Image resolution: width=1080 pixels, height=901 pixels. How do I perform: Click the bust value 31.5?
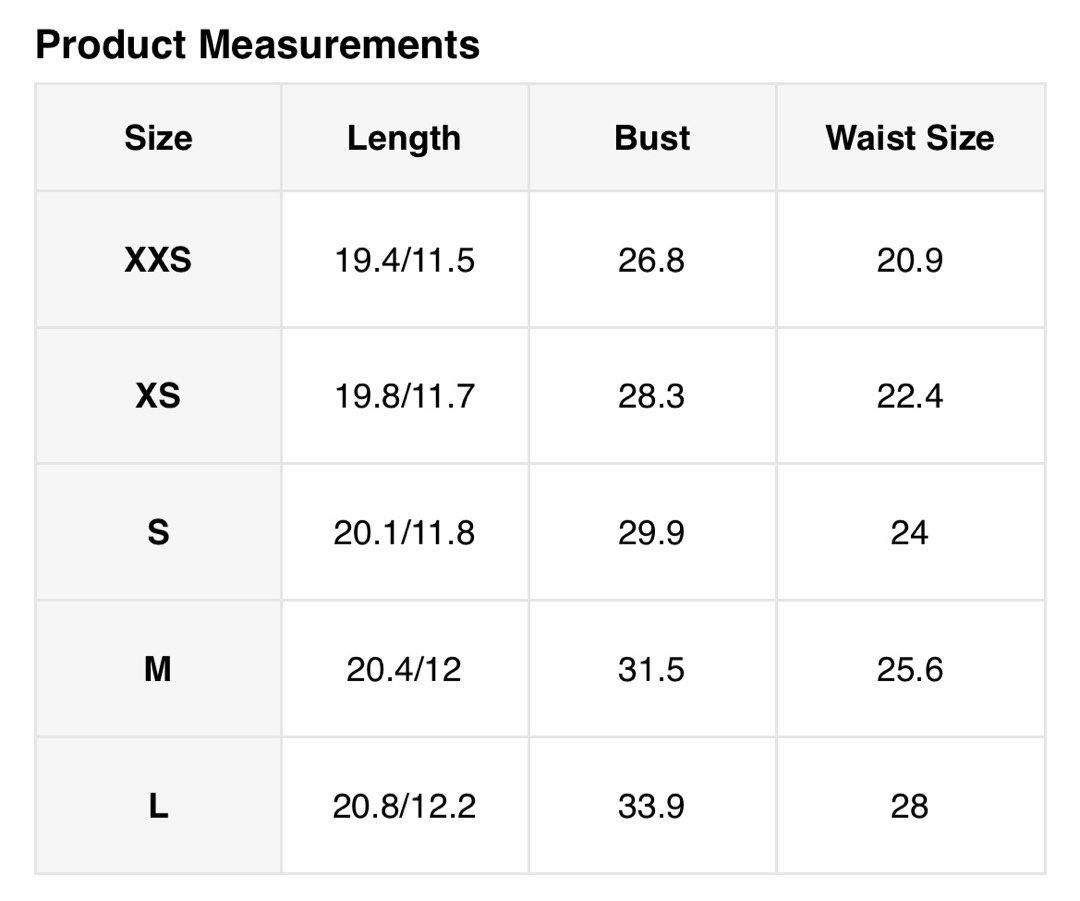(652, 670)
